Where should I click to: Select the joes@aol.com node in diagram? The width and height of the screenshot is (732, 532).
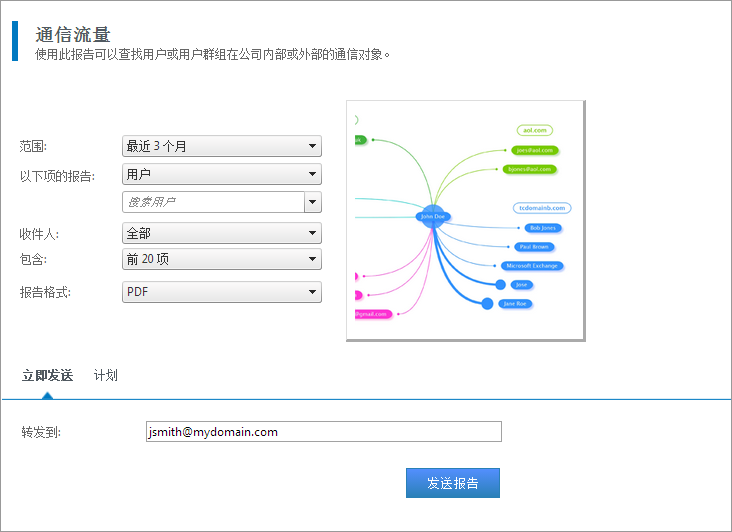[x=533, y=150]
